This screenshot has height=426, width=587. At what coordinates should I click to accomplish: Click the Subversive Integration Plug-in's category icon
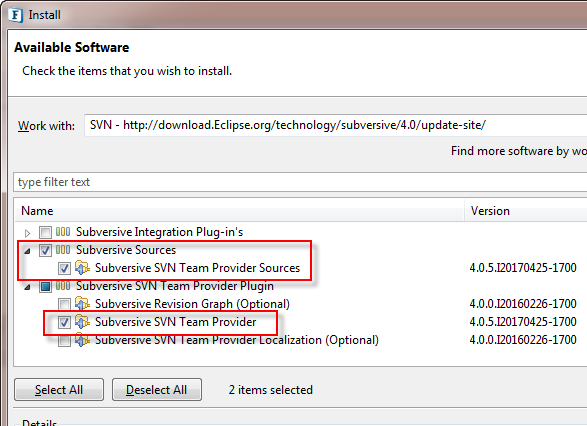[63, 232]
